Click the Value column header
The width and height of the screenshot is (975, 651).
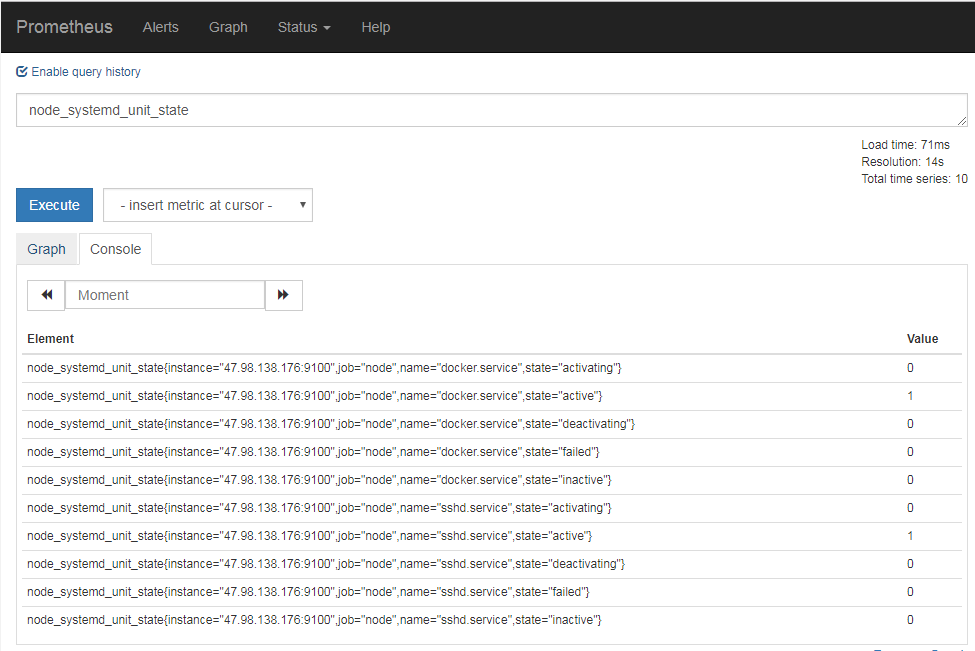[922, 339]
